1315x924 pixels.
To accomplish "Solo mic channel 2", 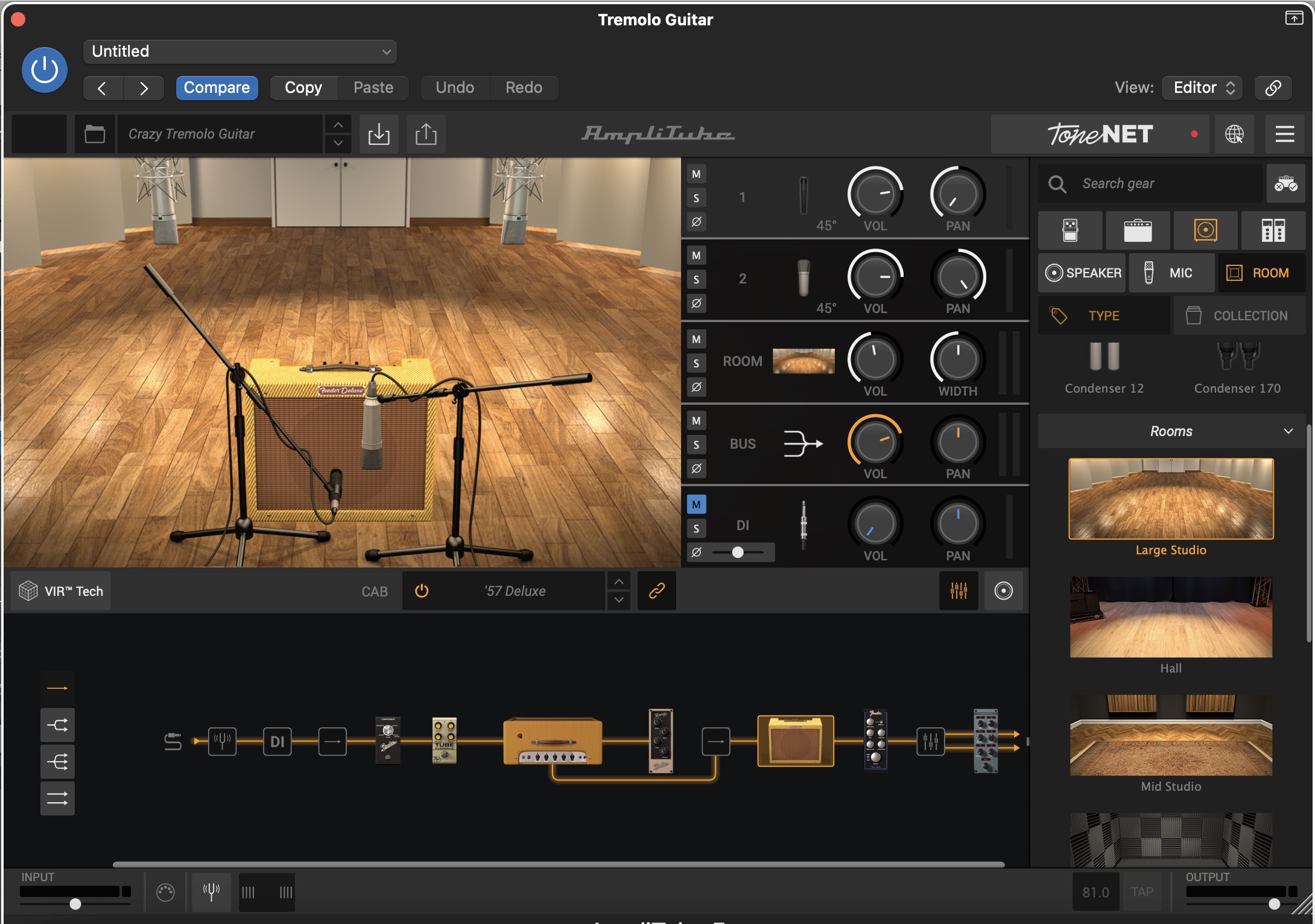I will 696,279.
